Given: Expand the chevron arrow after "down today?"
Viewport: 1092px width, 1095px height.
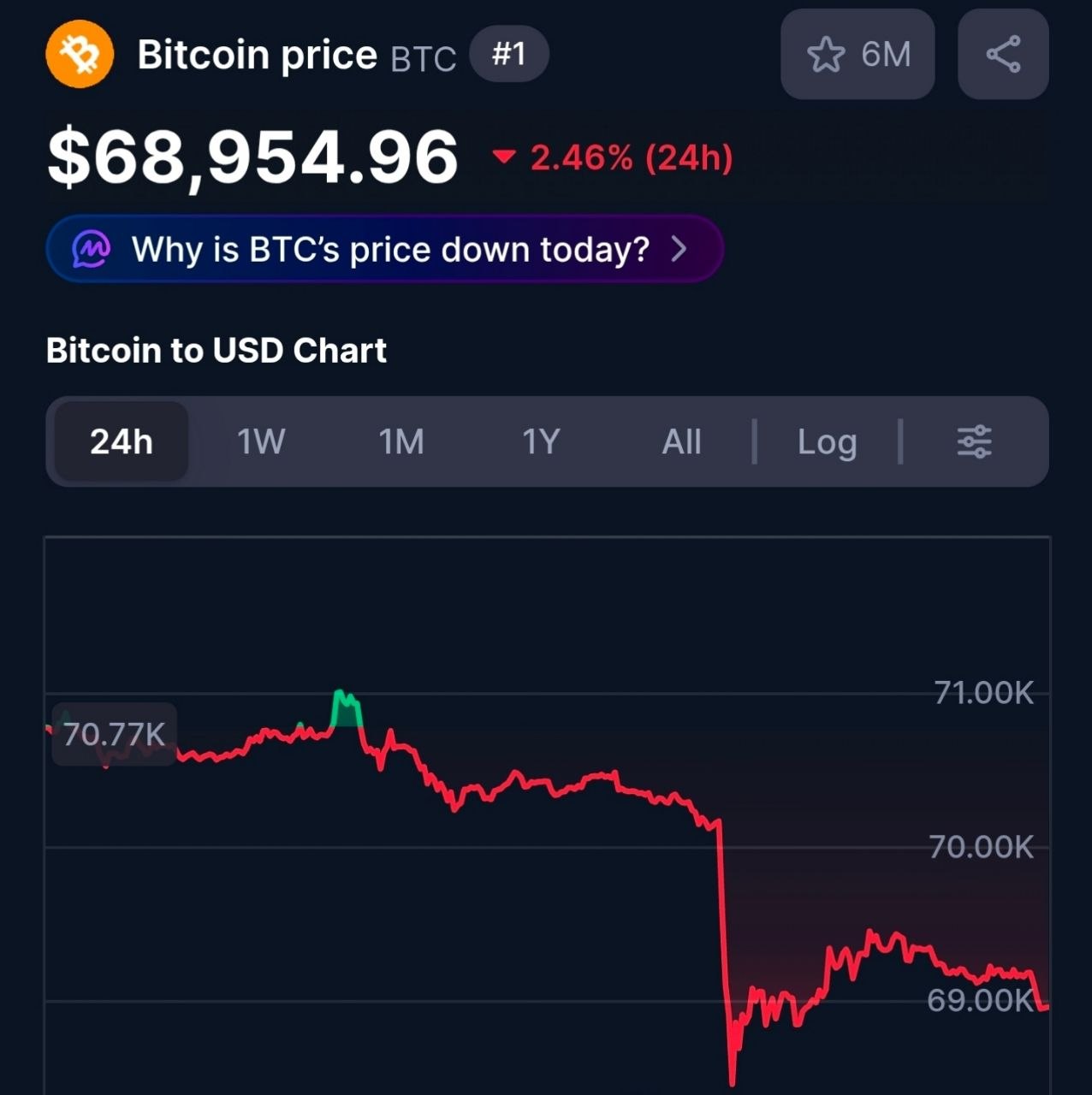Looking at the screenshot, I should coord(679,249).
